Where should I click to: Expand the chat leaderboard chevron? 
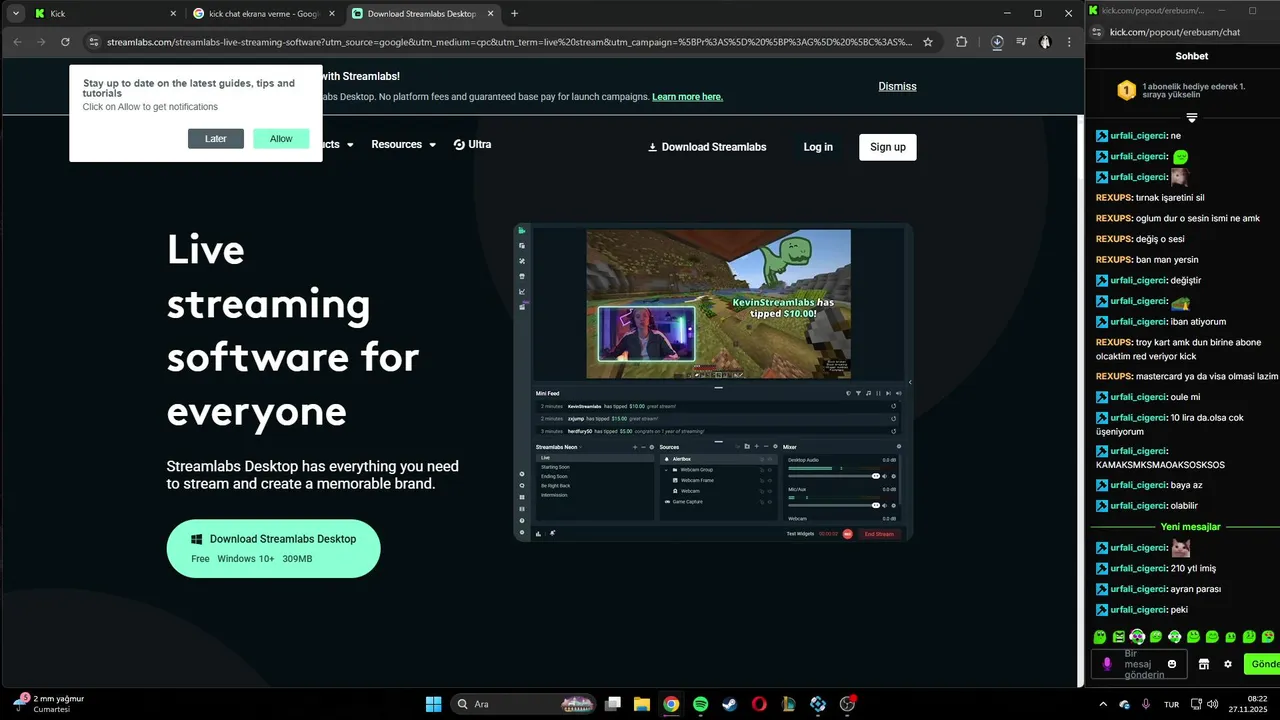1192,118
